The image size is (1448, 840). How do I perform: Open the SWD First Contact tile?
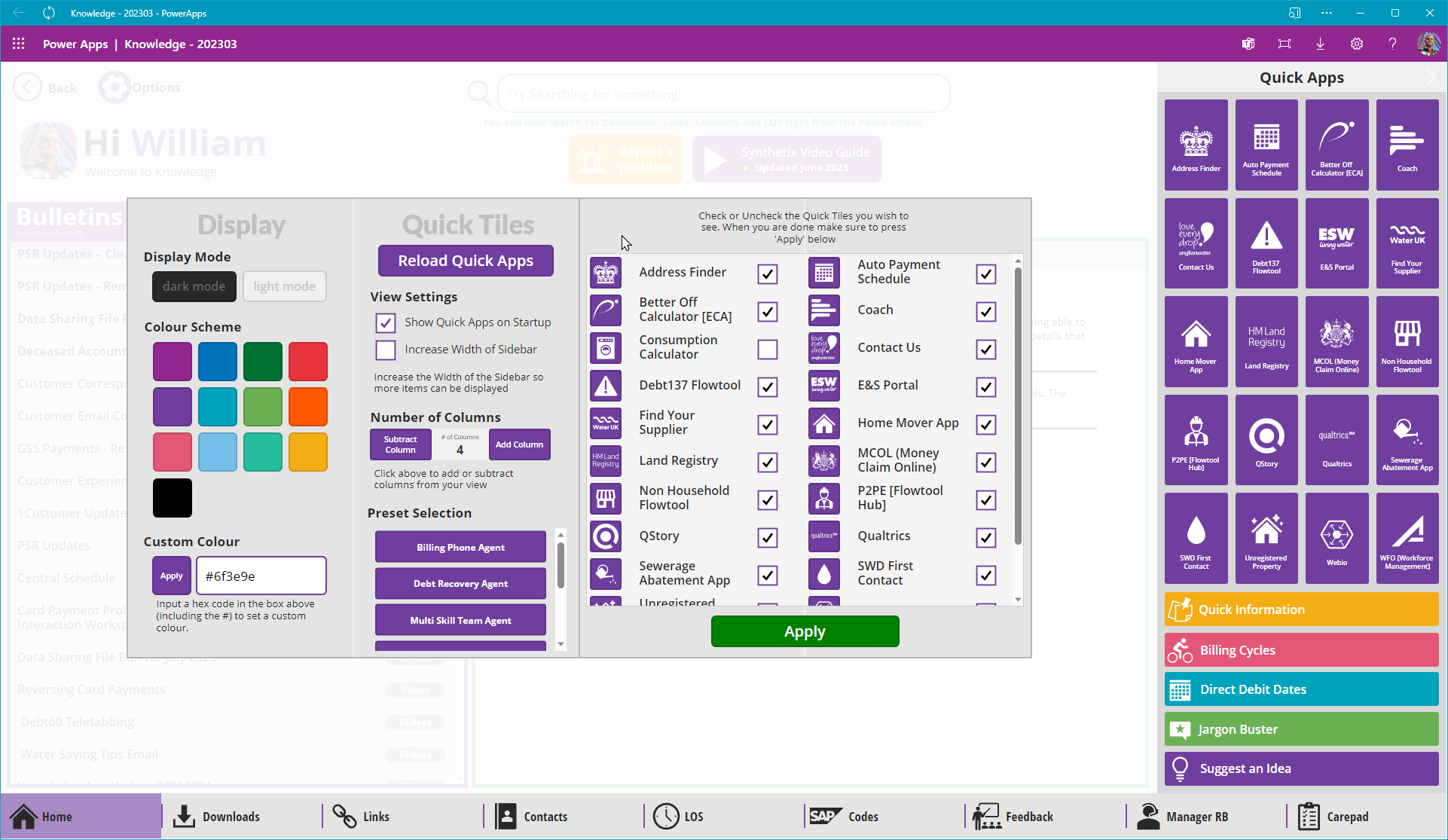click(1196, 539)
